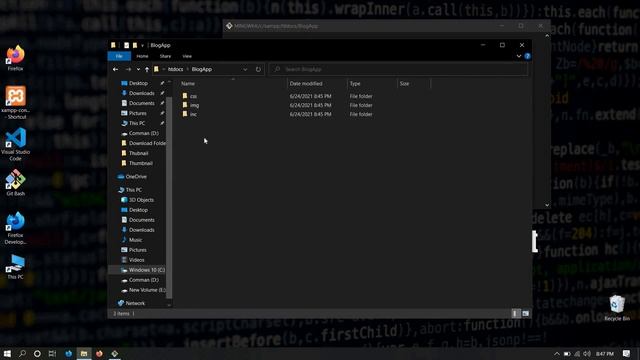
Task: Select New Volume (E:) drive
Action: pos(147,290)
